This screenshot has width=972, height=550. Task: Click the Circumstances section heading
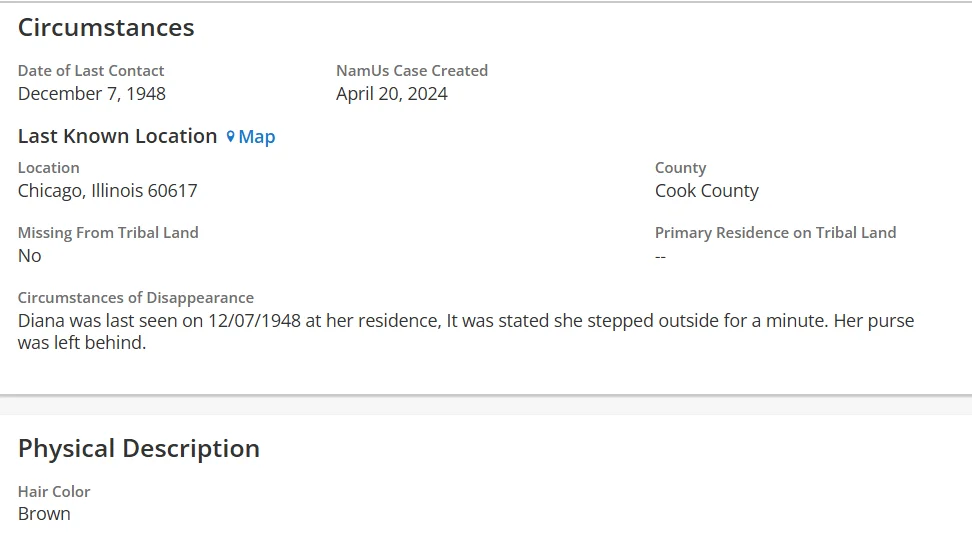click(106, 28)
